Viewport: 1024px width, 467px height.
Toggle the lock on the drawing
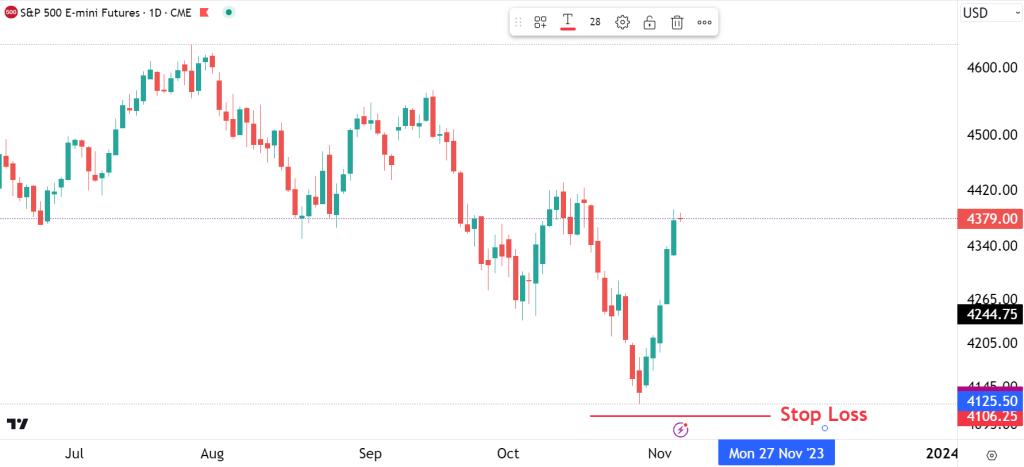649,22
